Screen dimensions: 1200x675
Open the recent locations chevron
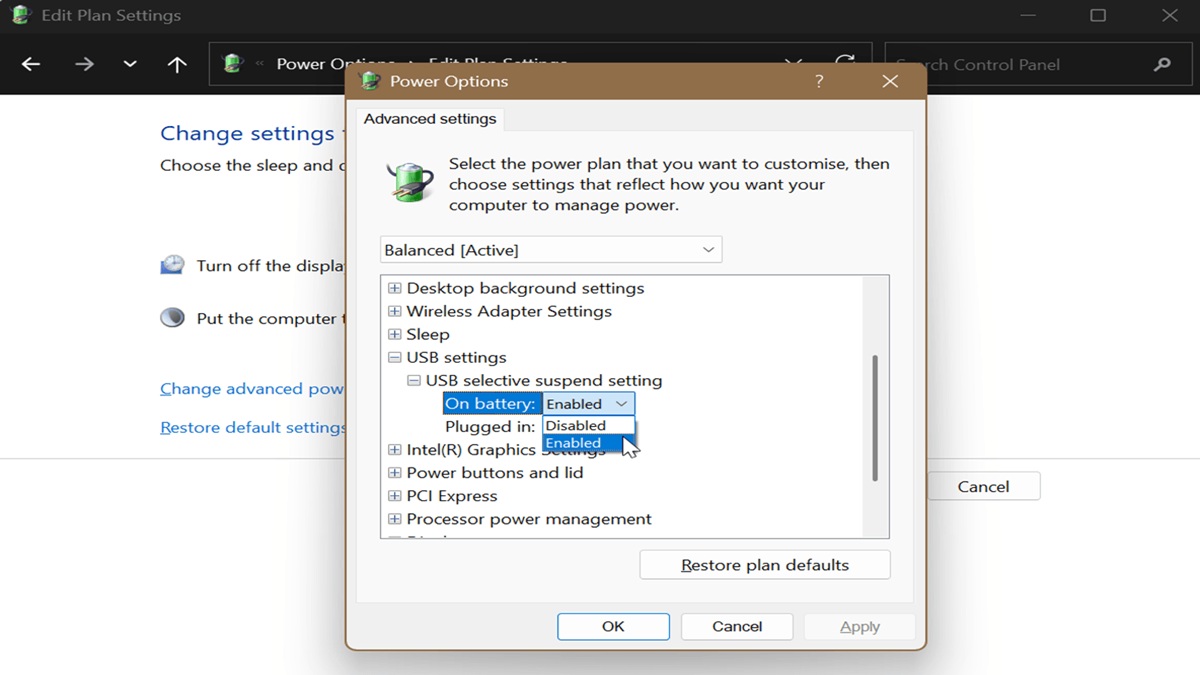130,64
